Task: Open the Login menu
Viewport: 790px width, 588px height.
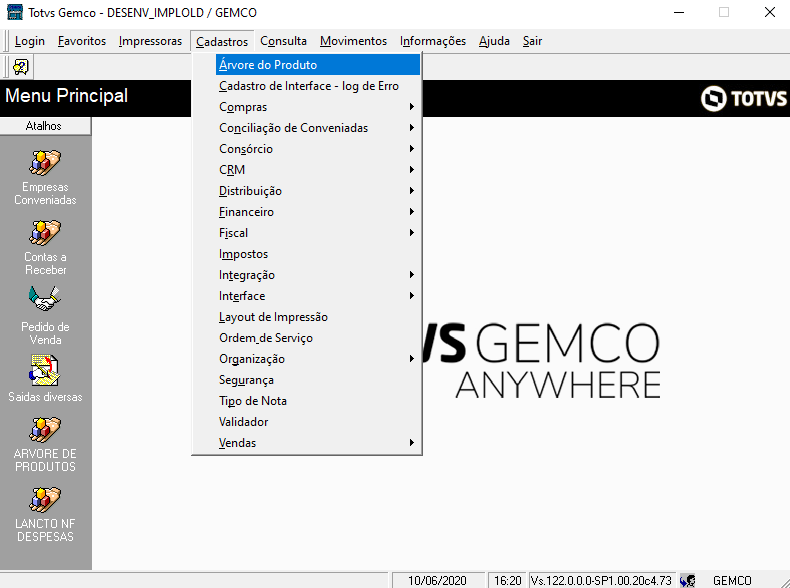Action: pyautogui.click(x=30, y=41)
